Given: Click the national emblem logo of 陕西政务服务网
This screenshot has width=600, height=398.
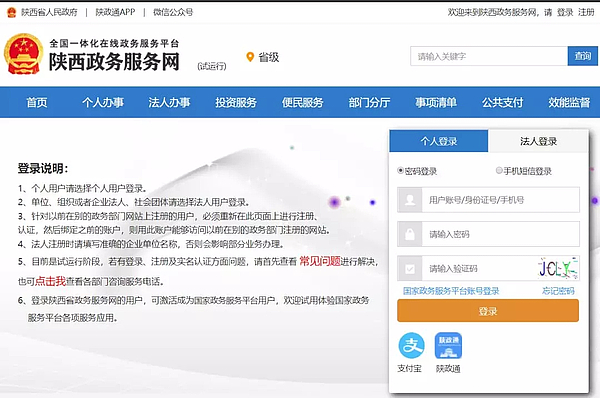Looking at the screenshot, I should (23, 54).
